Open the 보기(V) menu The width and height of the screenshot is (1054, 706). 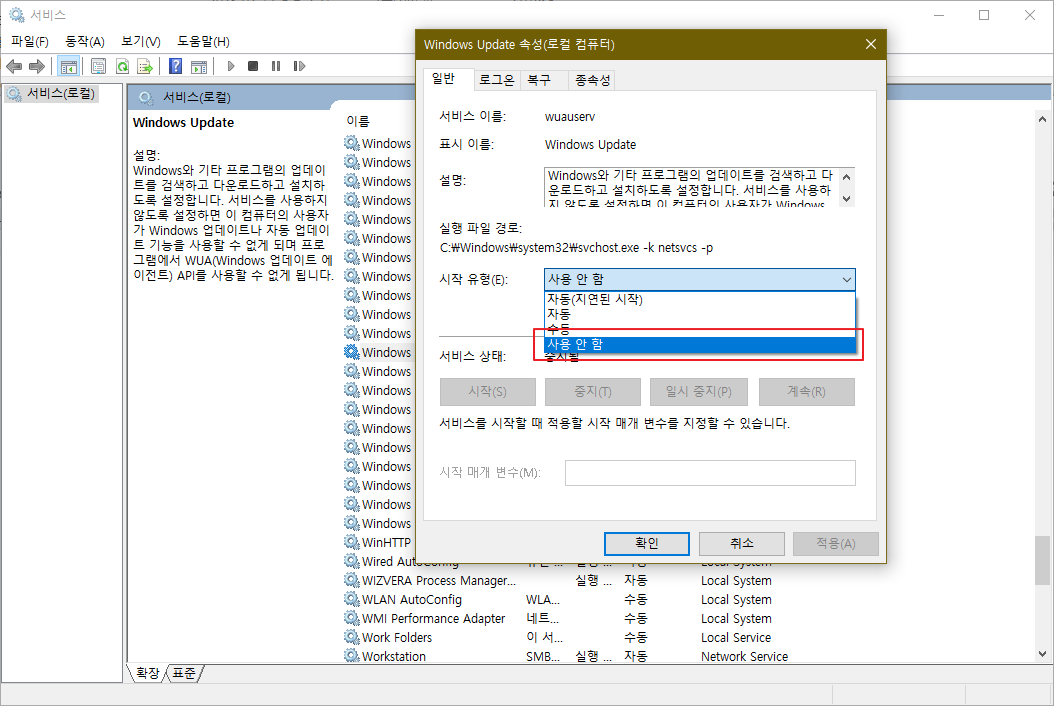coord(140,42)
